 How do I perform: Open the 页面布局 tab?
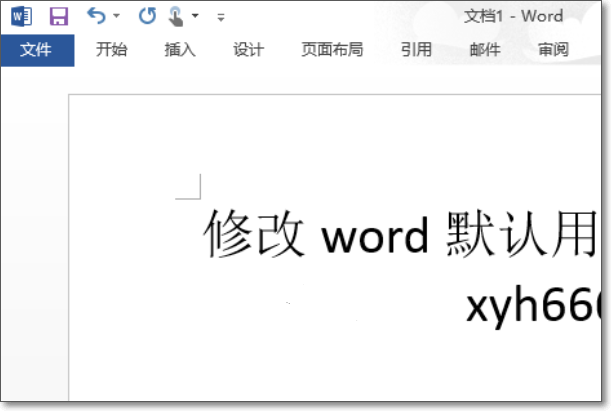click(x=332, y=50)
